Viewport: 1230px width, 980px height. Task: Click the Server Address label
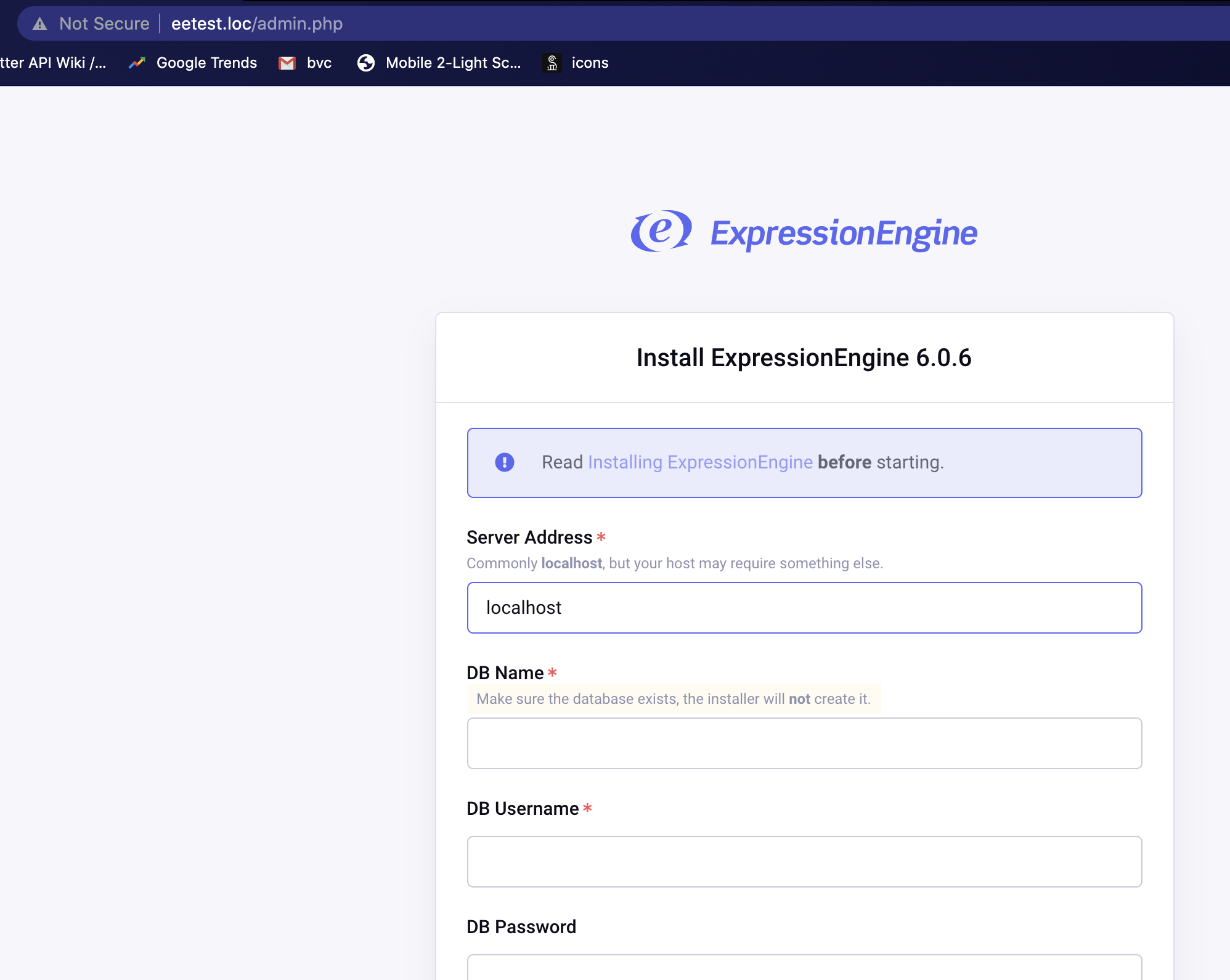529,537
